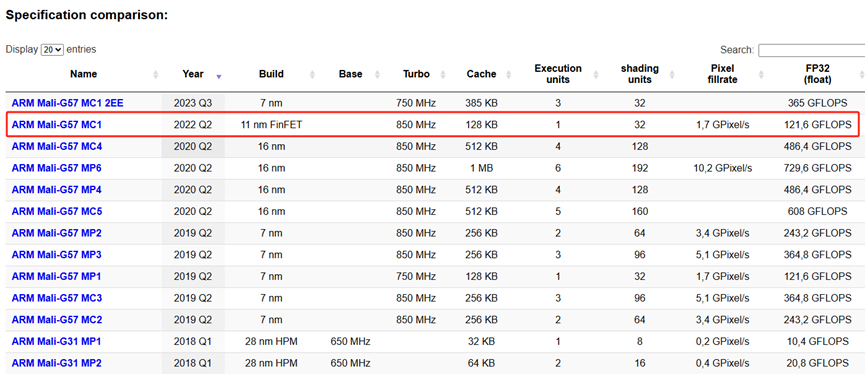Open ARM Mali-G57 MC1 2EE link
865x374 pixels.
click(x=65, y=103)
